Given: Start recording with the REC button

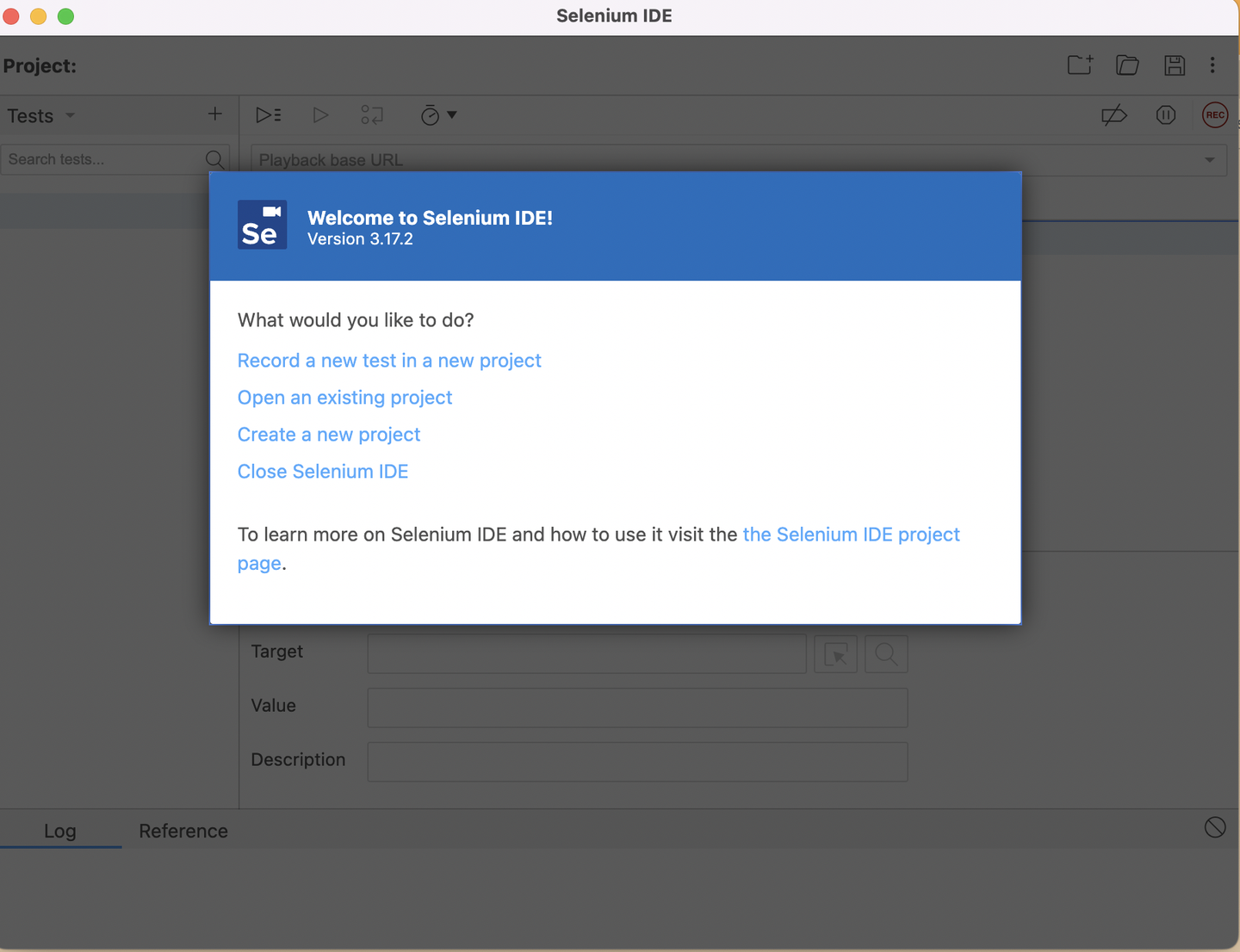Looking at the screenshot, I should tap(1215, 115).
